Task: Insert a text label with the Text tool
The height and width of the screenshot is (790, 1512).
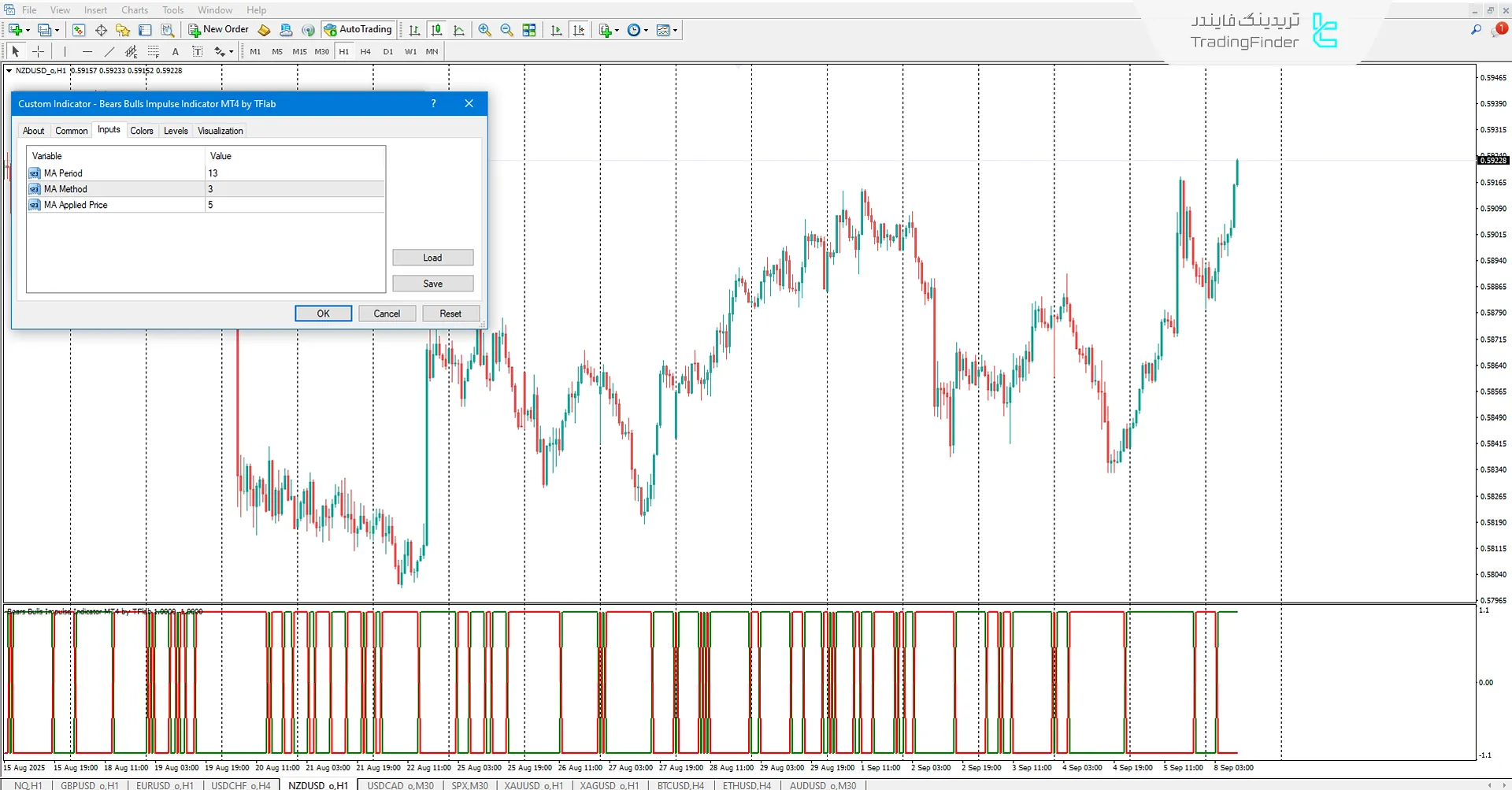Action: 198,51
